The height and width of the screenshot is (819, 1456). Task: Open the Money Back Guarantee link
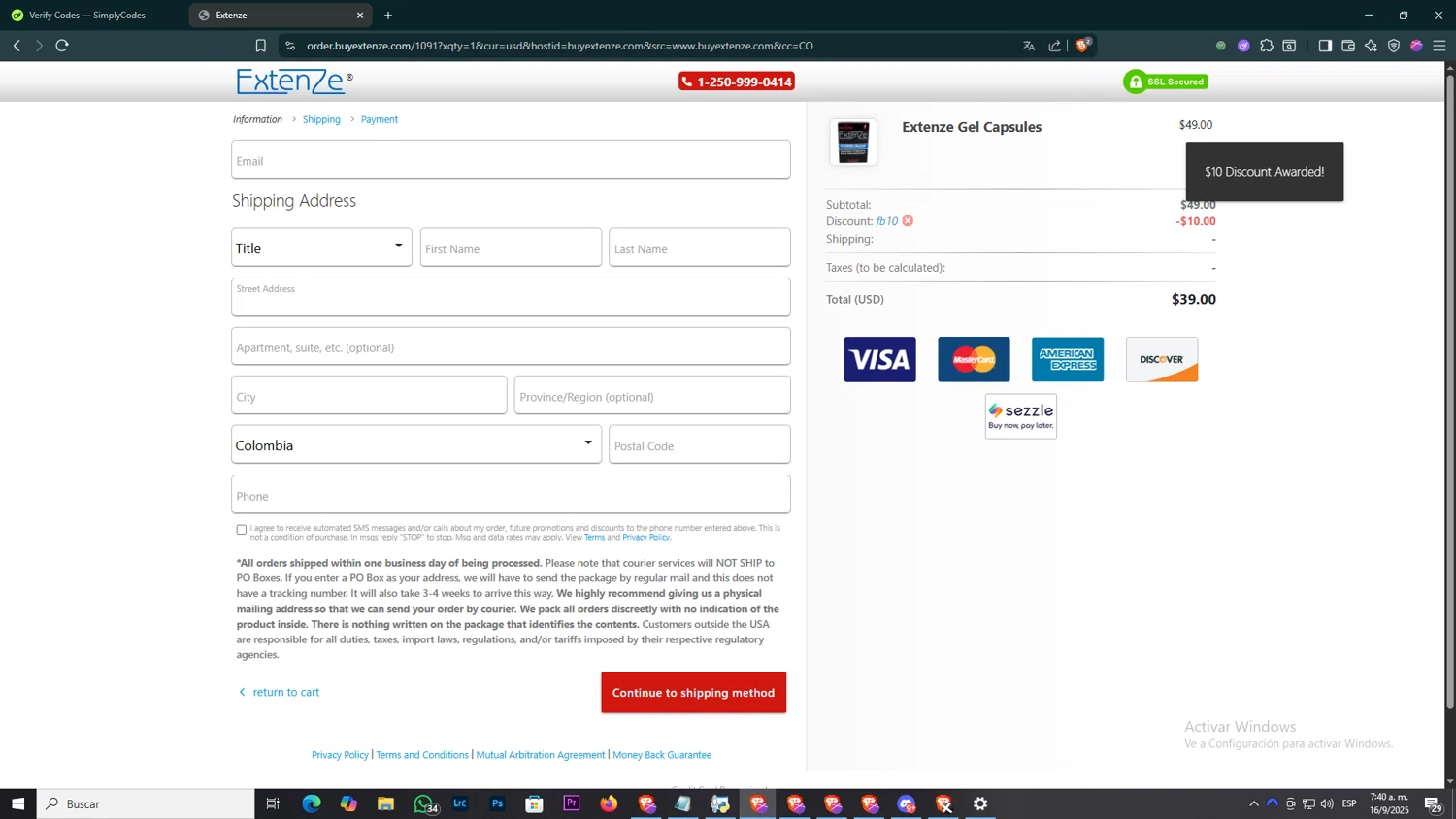coord(662,755)
